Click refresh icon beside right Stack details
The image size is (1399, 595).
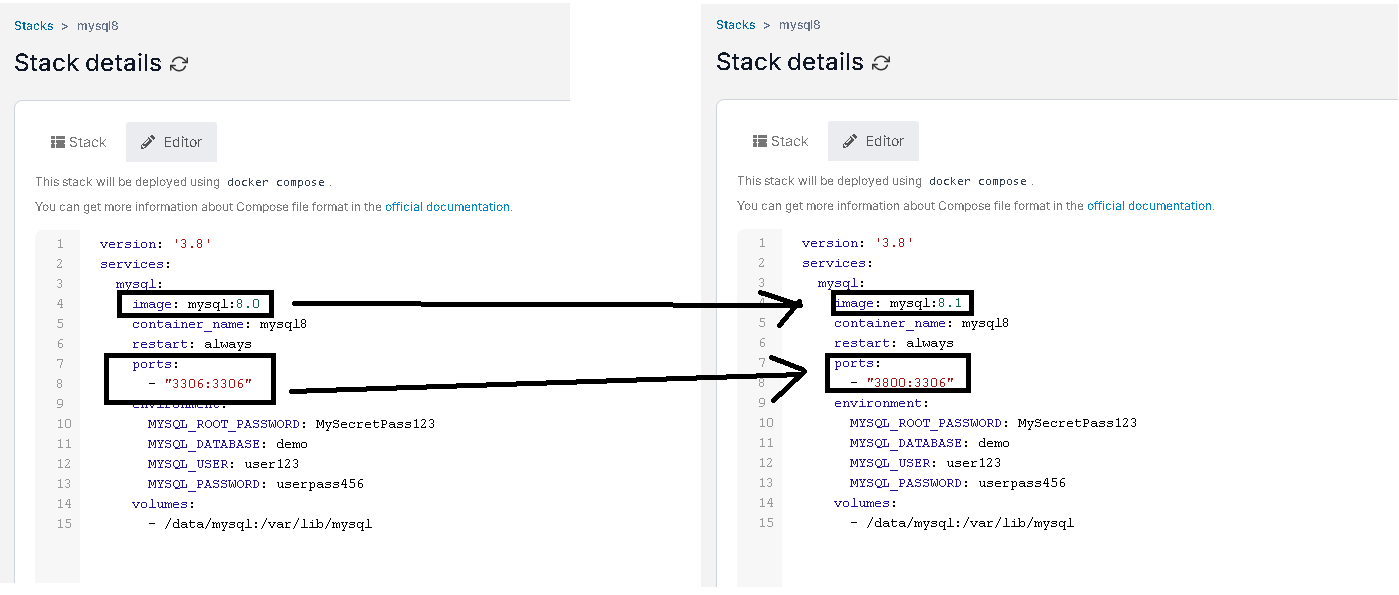[881, 62]
